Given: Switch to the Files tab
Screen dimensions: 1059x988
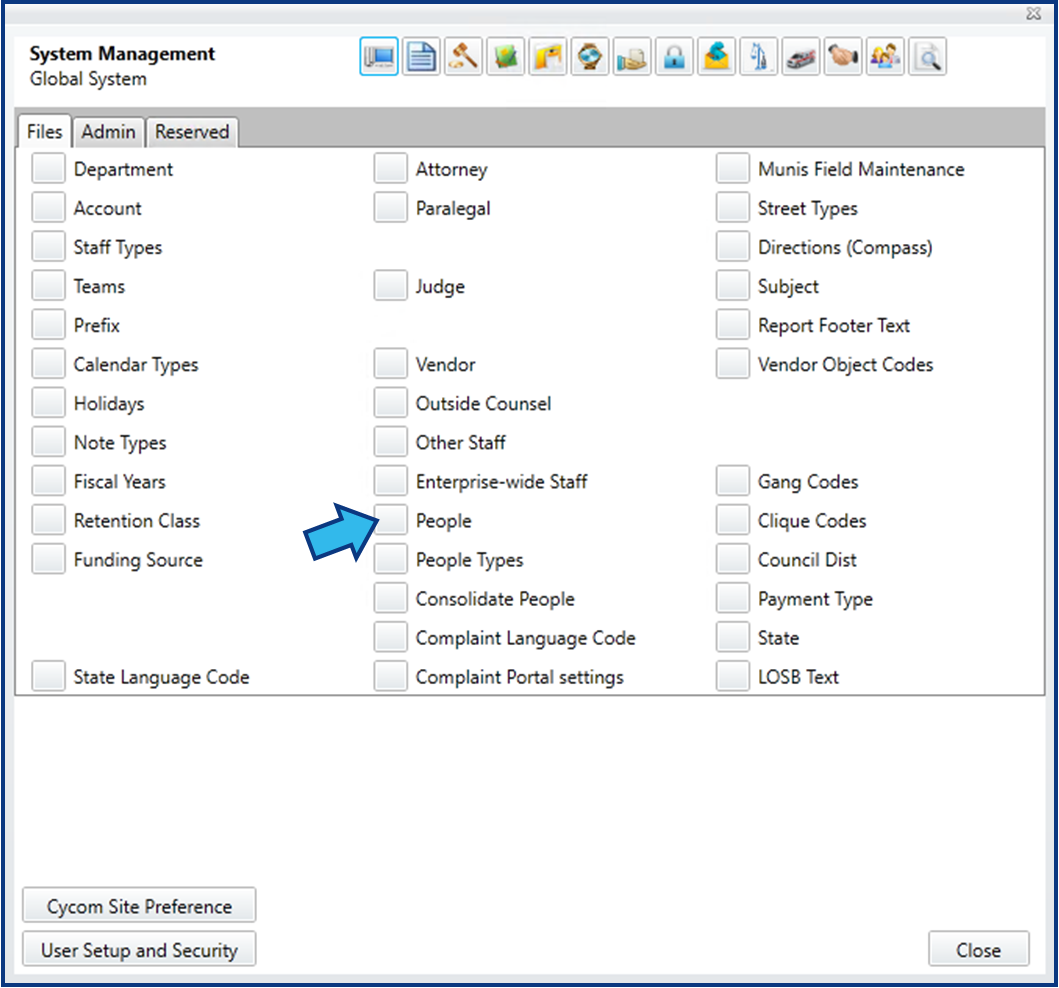Looking at the screenshot, I should pos(45,131).
